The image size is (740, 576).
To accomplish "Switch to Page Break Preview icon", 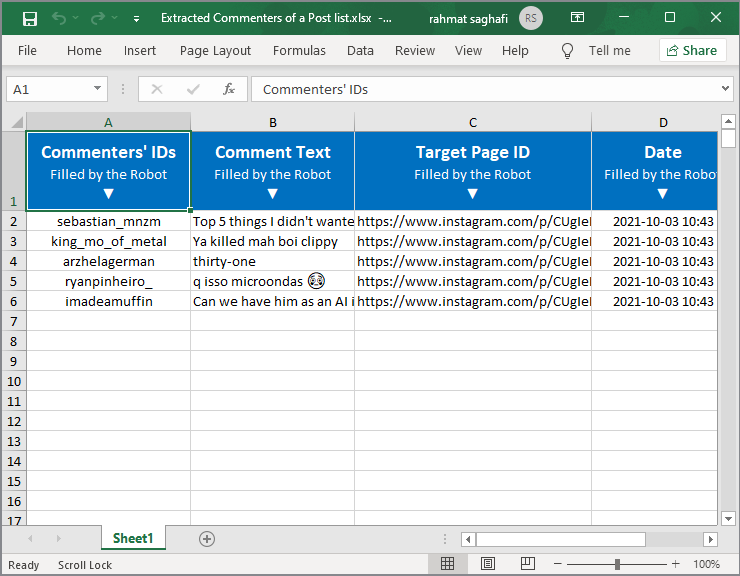I will (528, 564).
